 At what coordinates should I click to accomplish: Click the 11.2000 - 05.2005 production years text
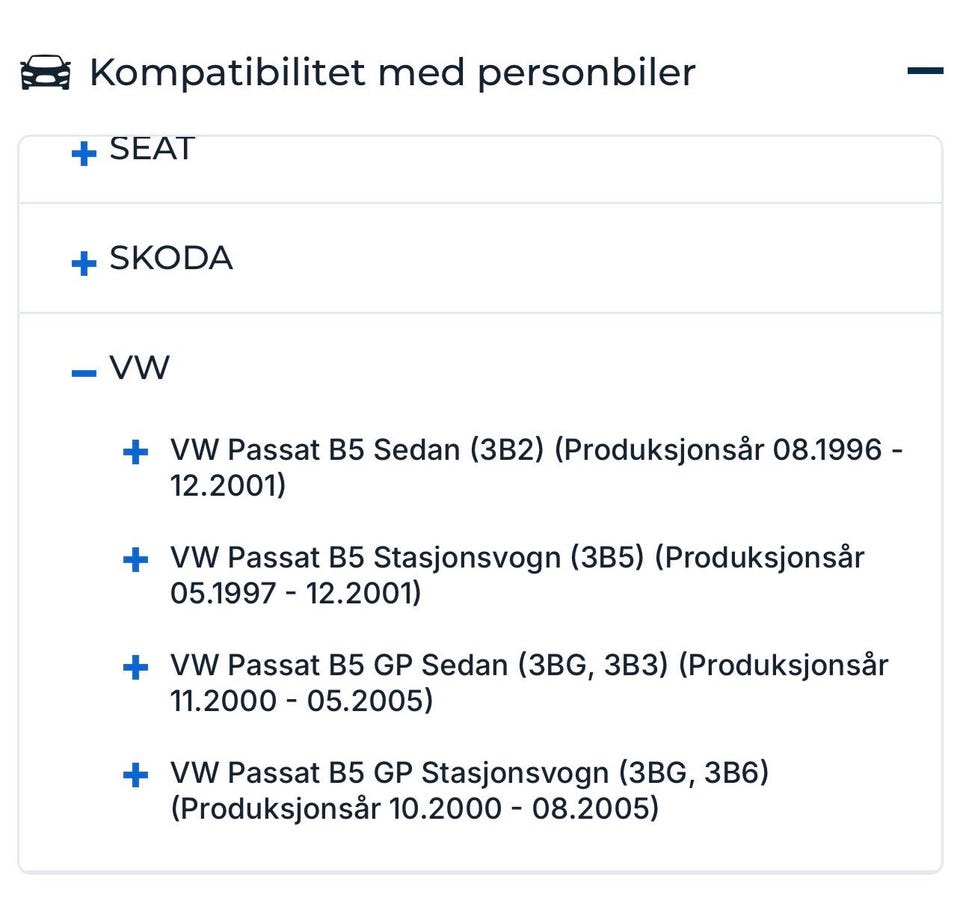pyautogui.click(x=301, y=701)
